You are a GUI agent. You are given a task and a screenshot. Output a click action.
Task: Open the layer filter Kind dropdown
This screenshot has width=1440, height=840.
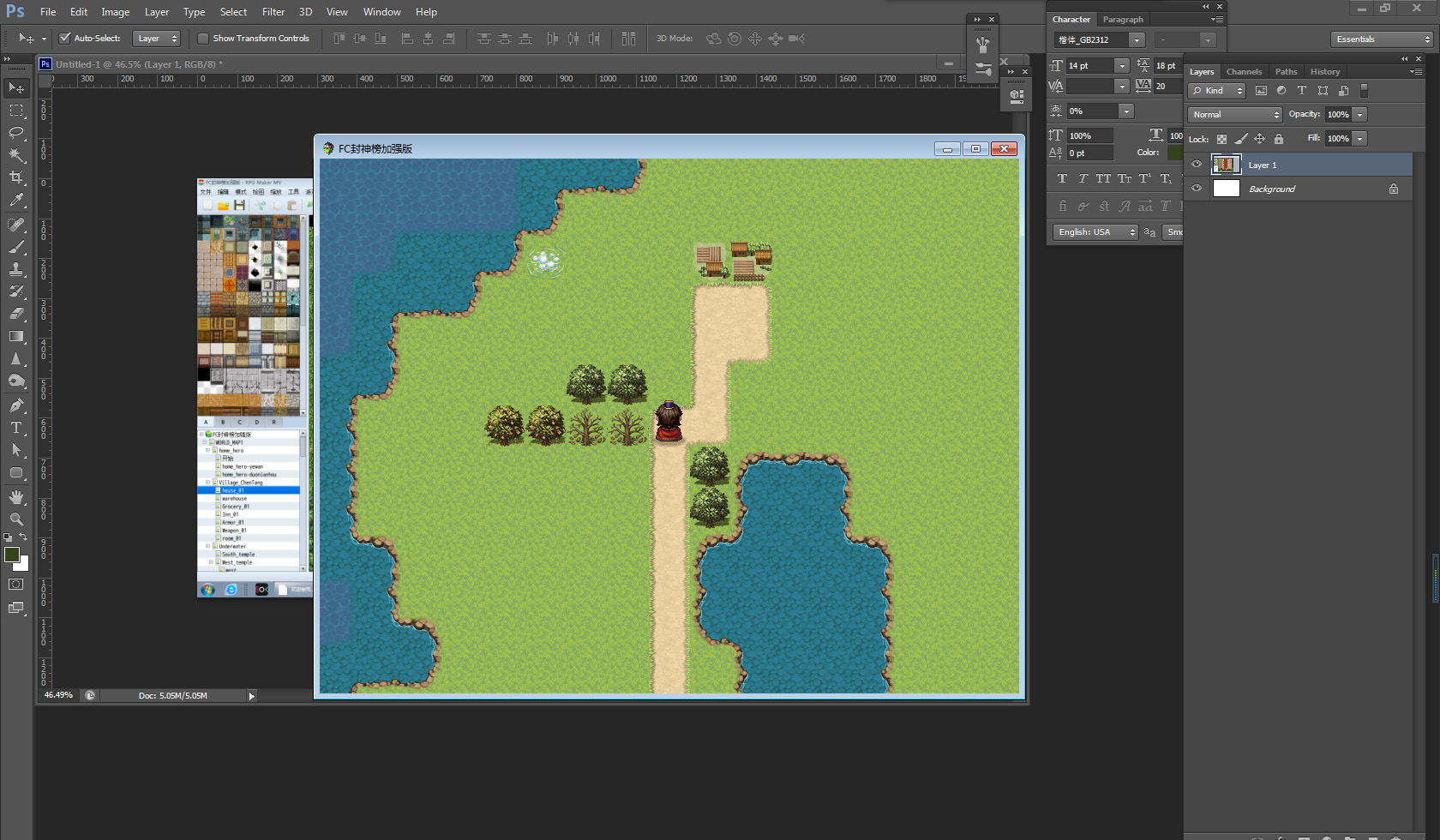click(1216, 91)
